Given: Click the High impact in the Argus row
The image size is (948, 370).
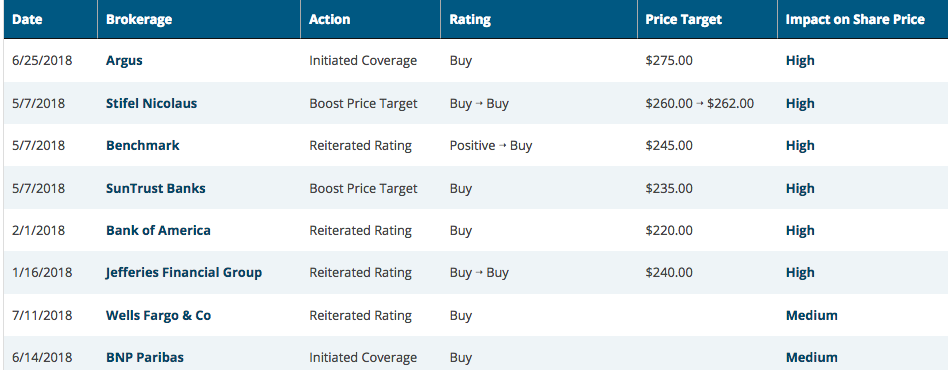Looking at the screenshot, I should [800, 61].
